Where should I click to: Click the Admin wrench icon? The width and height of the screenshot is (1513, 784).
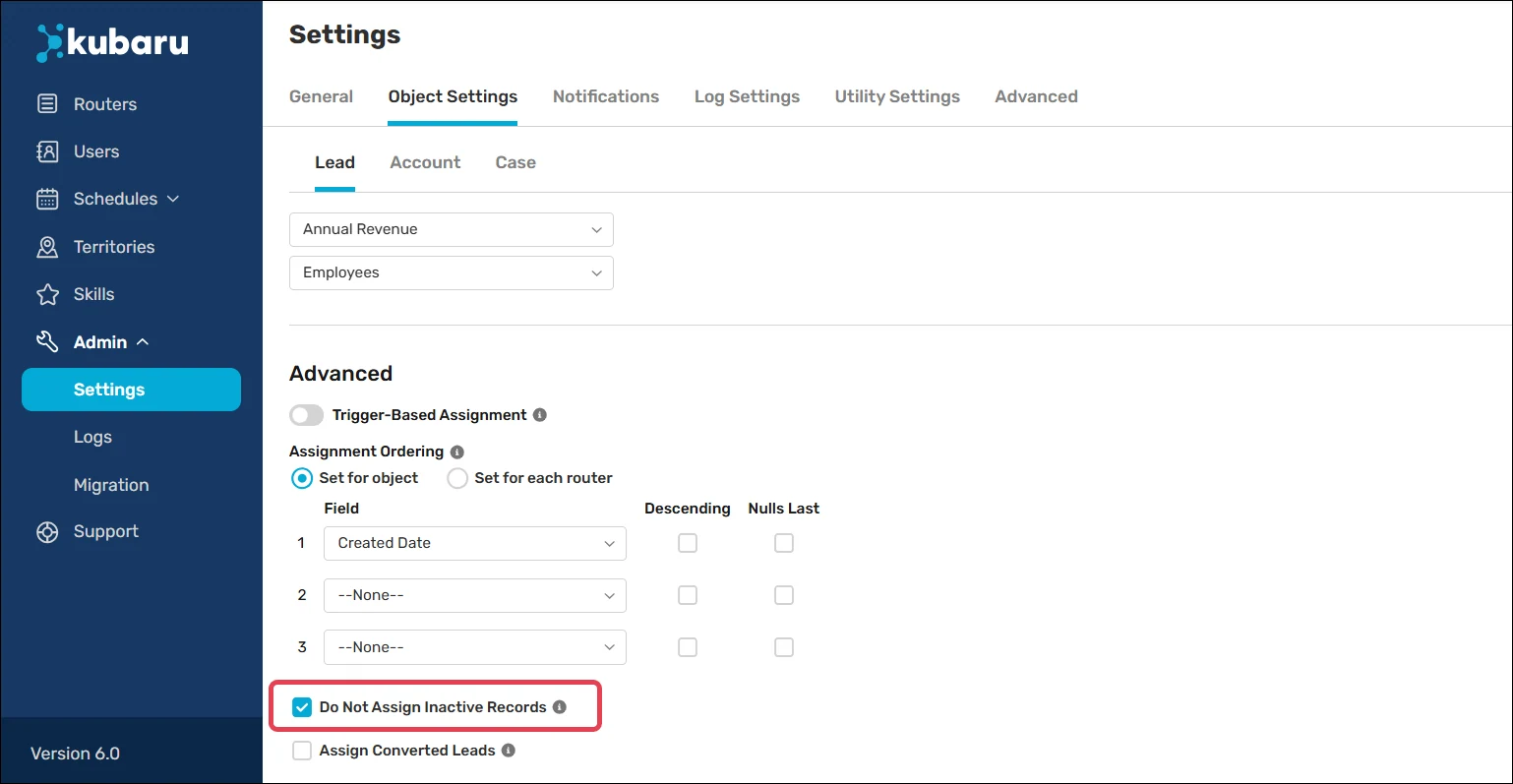coord(47,341)
